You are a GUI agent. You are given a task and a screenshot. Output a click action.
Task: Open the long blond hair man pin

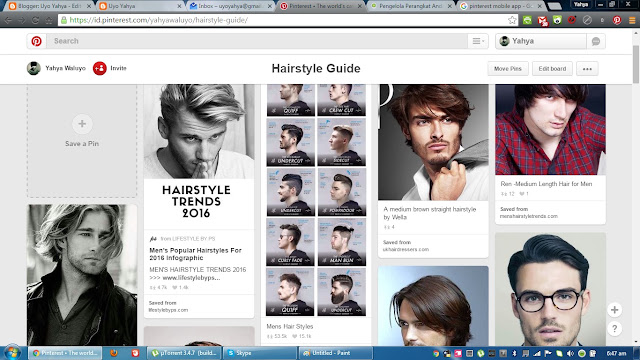coord(82,275)
